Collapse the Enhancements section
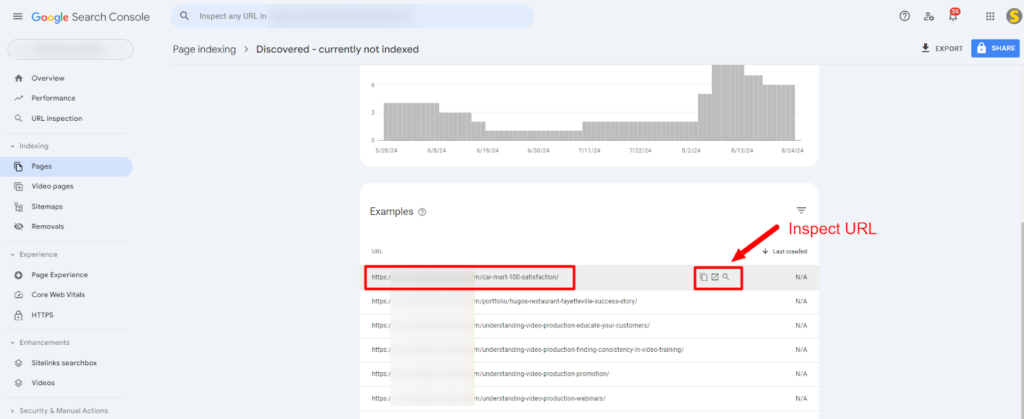 pyautogui.click(x=39, y=343)
